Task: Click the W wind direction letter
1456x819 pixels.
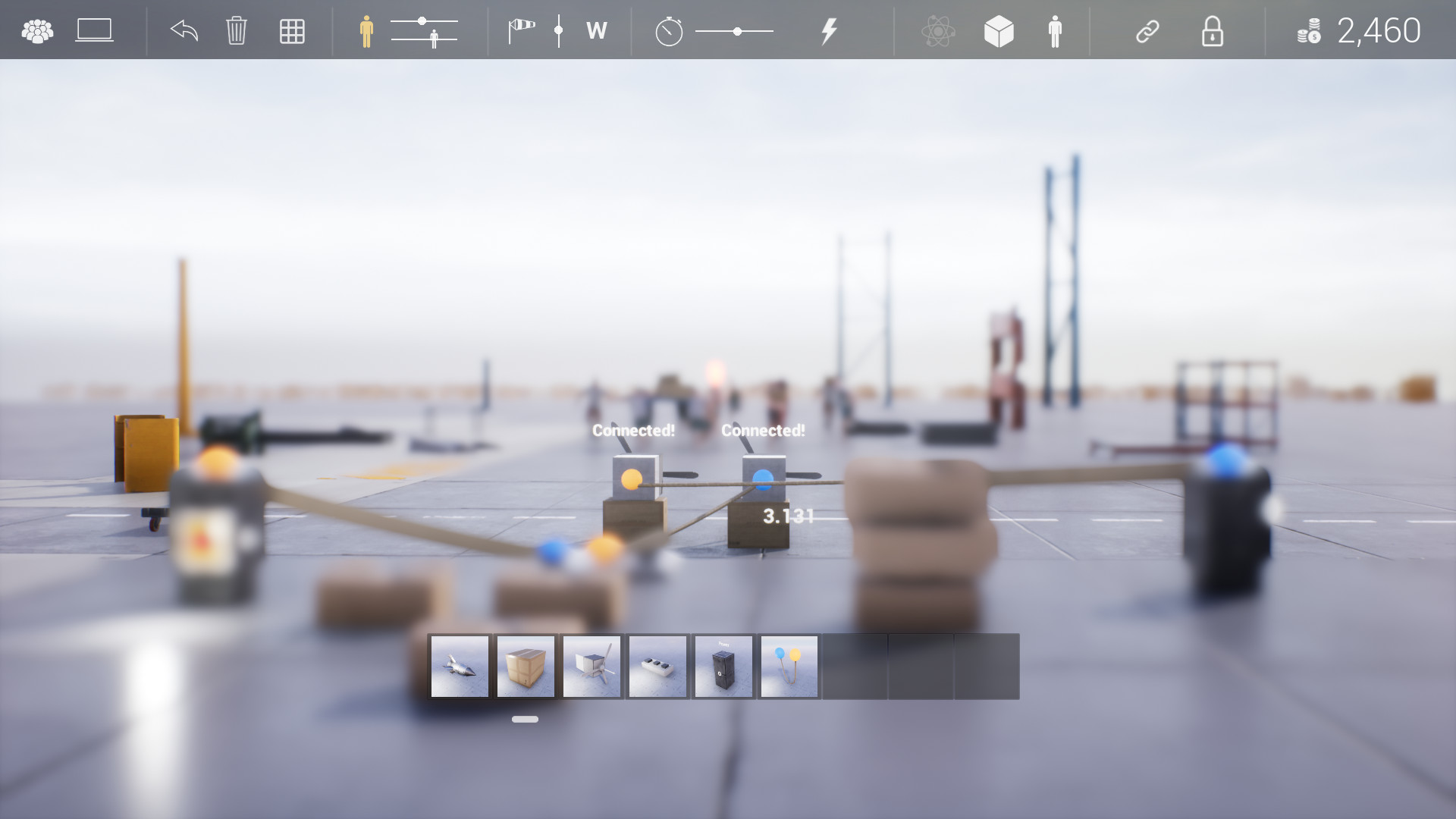Action: tap(597, 31)
